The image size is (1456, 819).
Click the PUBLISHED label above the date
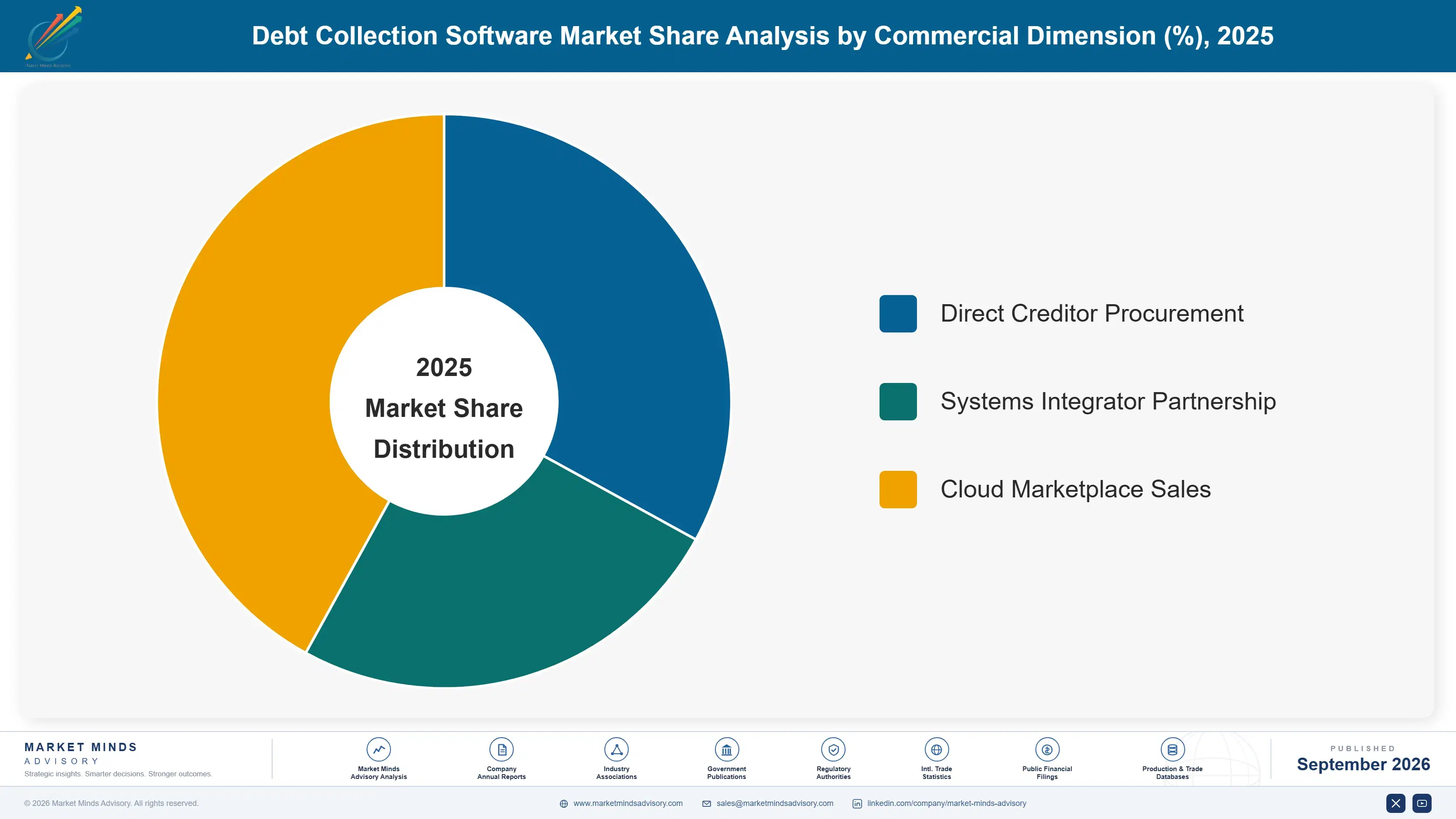pos(1363,749)
